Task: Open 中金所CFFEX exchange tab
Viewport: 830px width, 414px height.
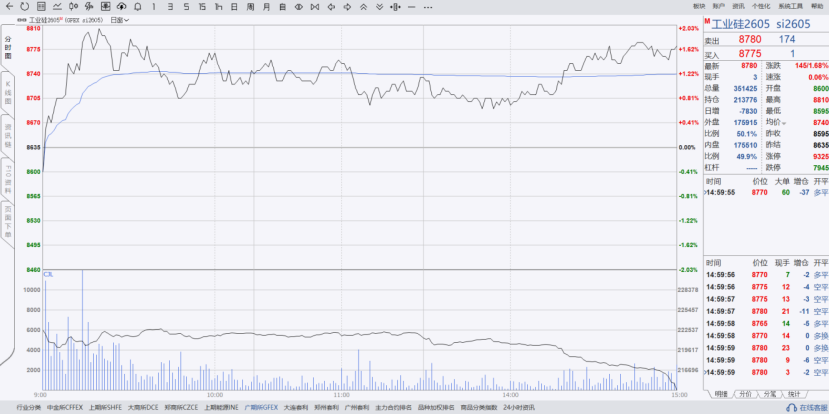Action: (65, 408)
